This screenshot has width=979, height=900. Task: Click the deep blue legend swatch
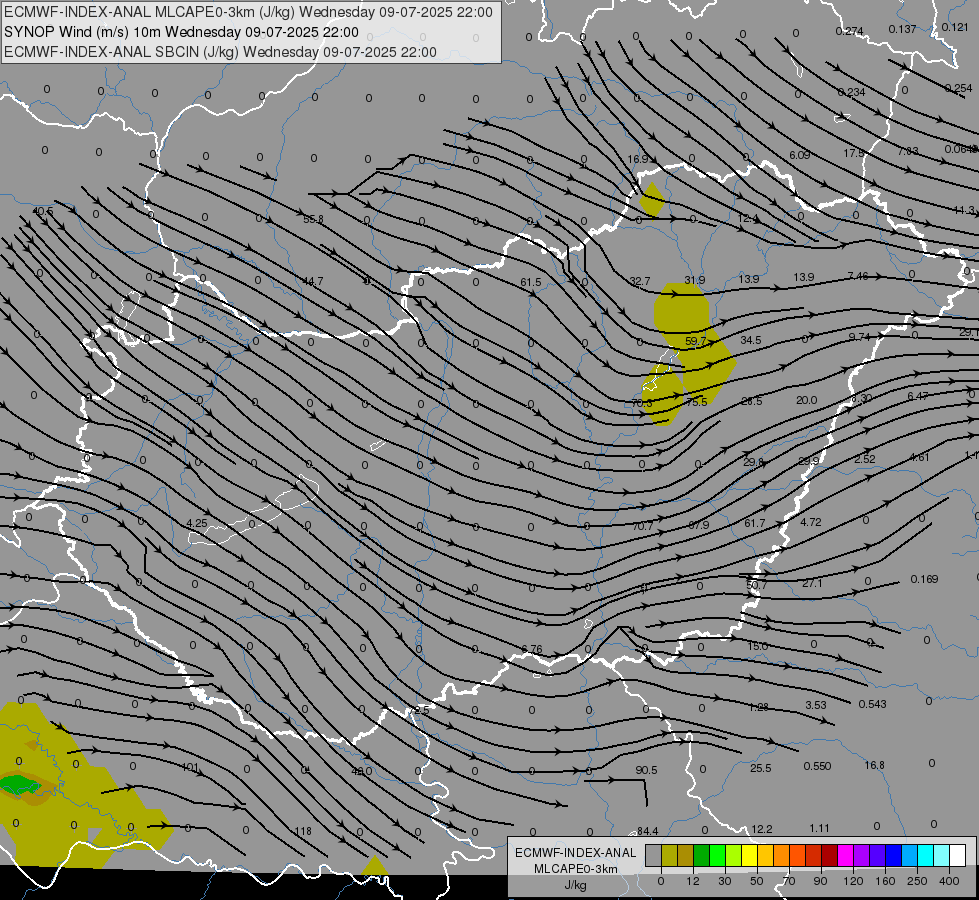coord(893,855)
